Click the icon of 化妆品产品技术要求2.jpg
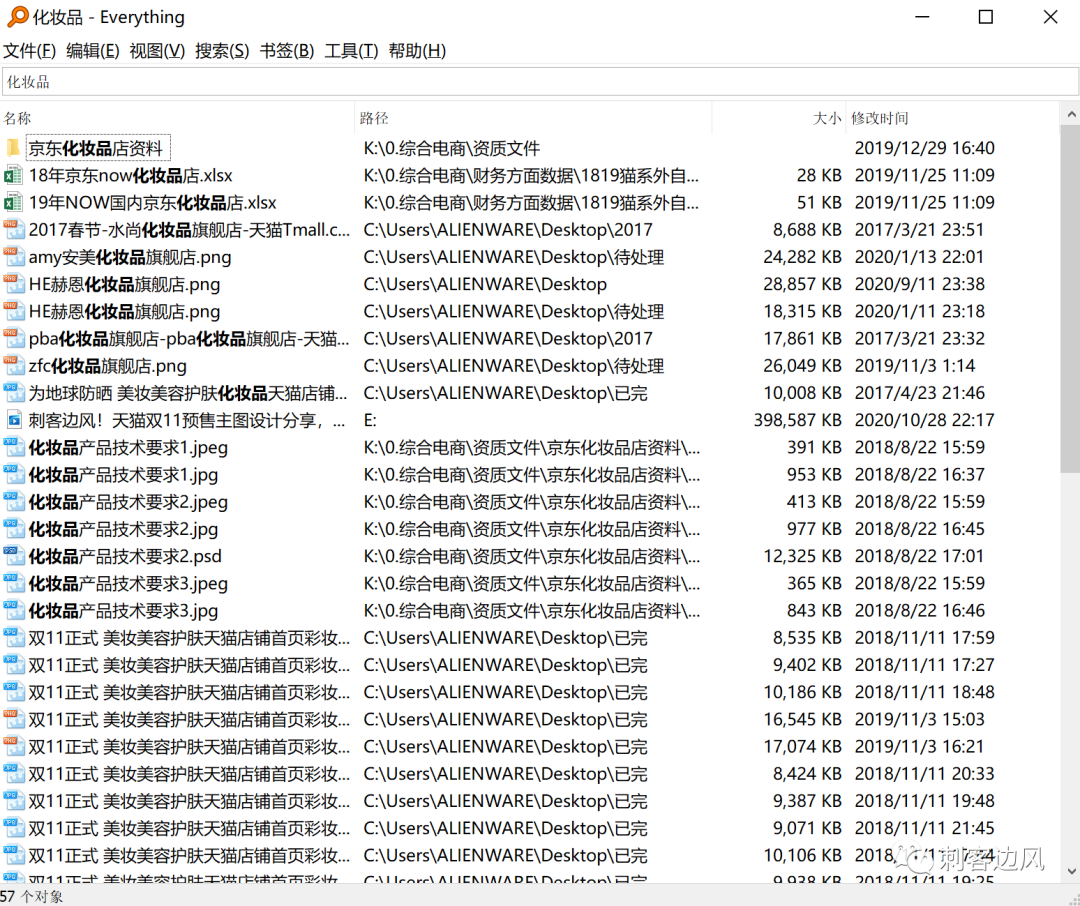The image size is (1080, 906). pyautogui.click(x=13, y=529)
